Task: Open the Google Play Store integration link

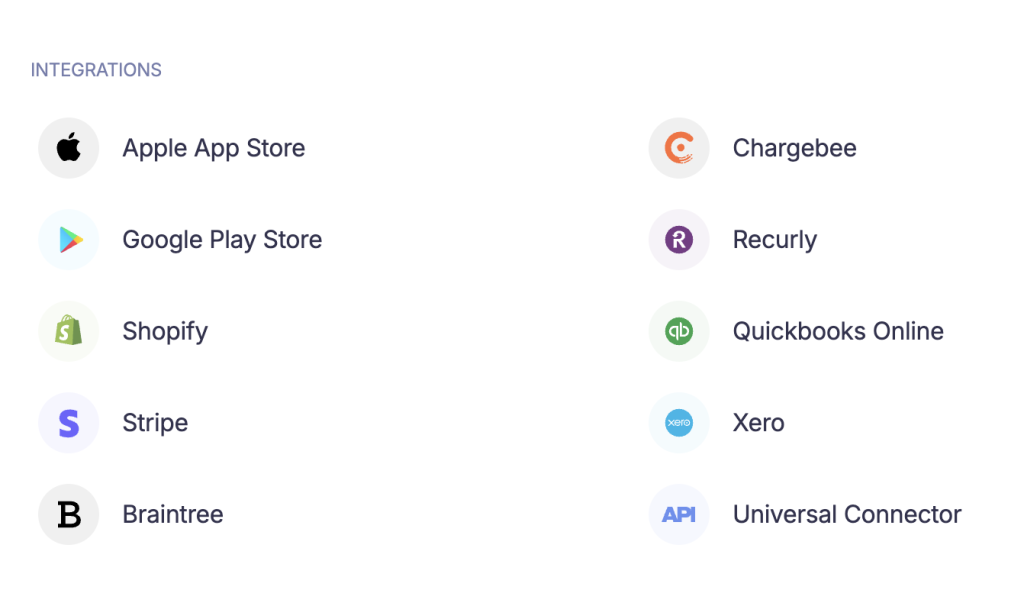Action: (222, 240)
